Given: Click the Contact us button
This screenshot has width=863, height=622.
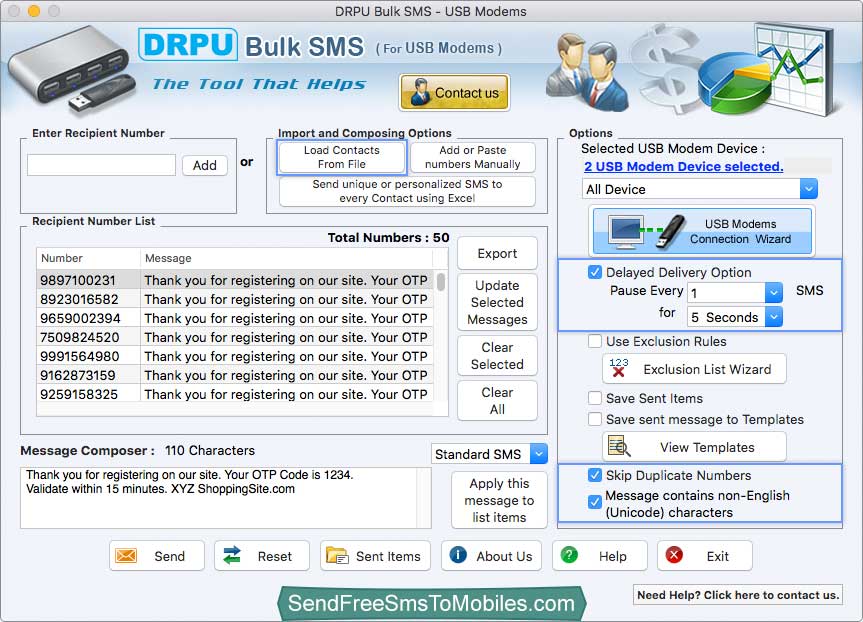Looking at the screenshot, I should click(454, 92).
